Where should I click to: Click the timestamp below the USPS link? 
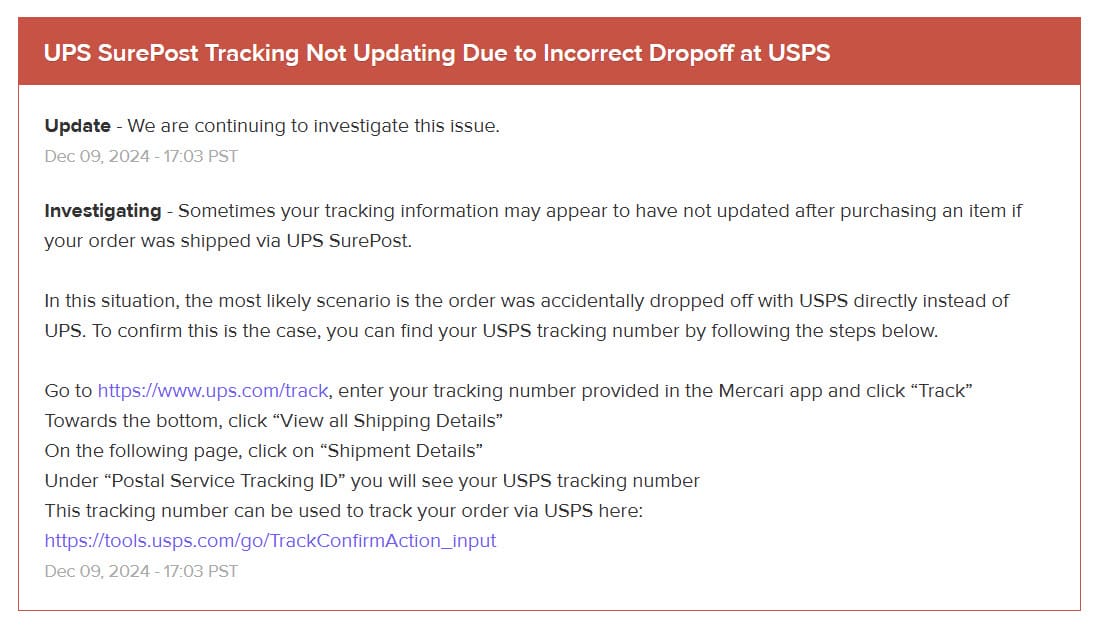(141, 571)
